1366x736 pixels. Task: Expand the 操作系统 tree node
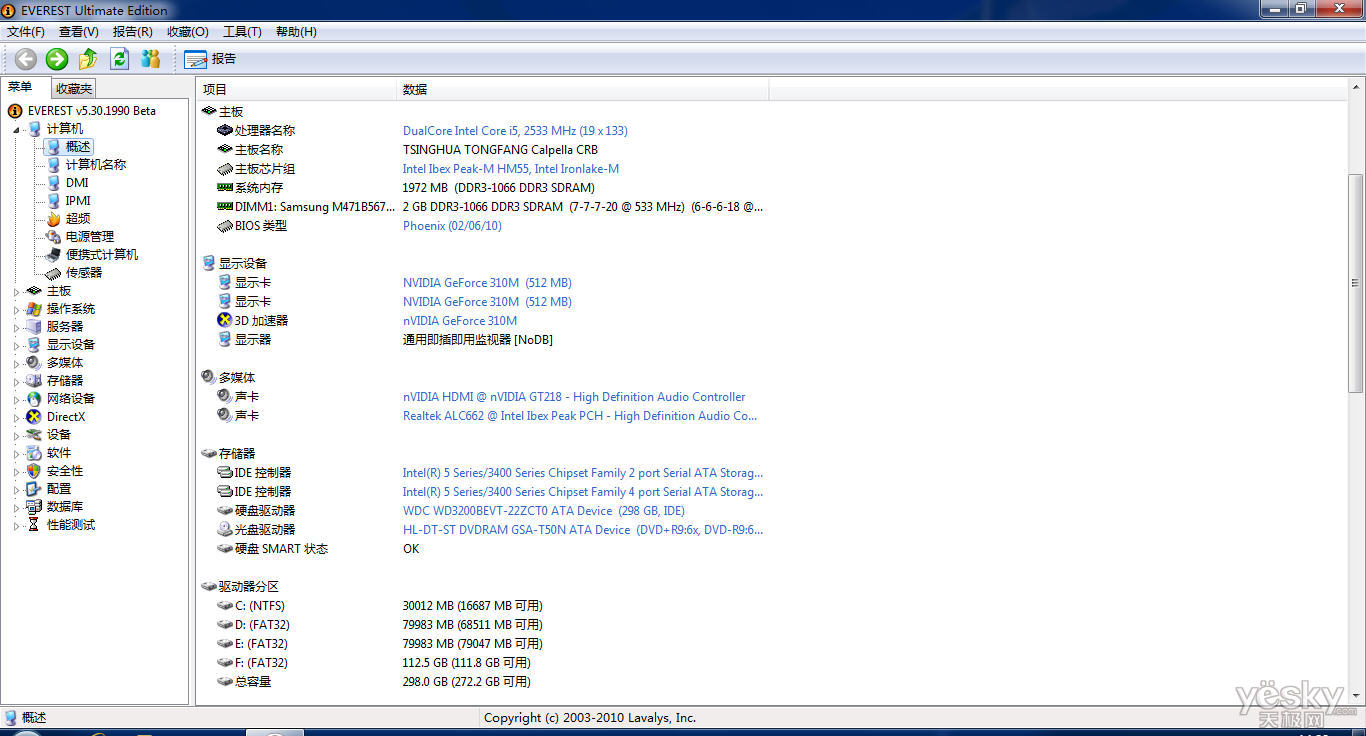coord(16,309)
